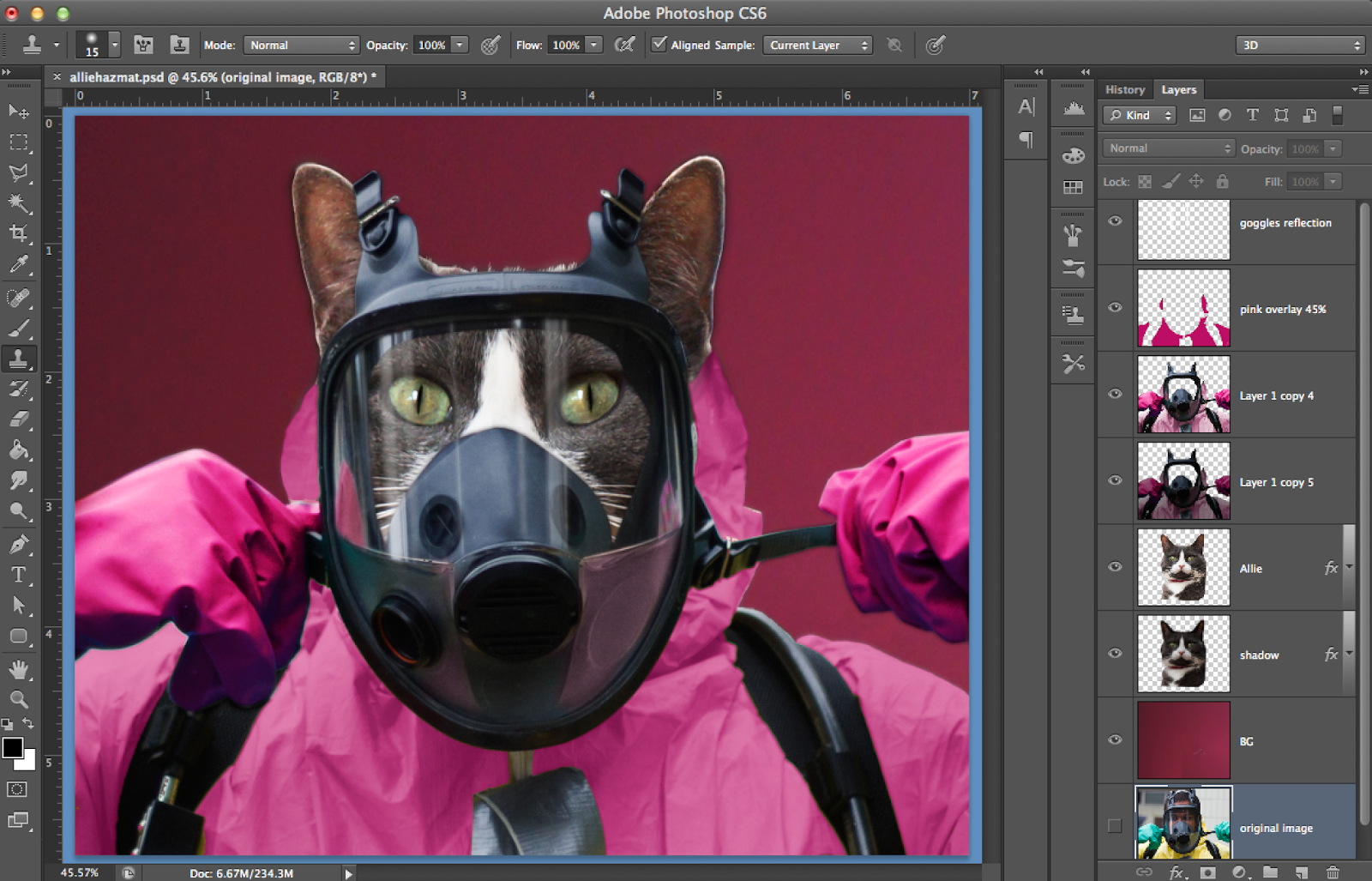Show the original image layer

point(1115,828)
